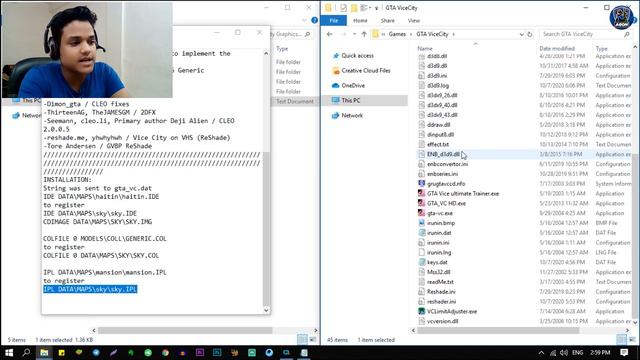Viewport: 640px width, 360px height.
Task: Select Network in GTA ViceCity navigation pane
Action: (x=352, y=116)
